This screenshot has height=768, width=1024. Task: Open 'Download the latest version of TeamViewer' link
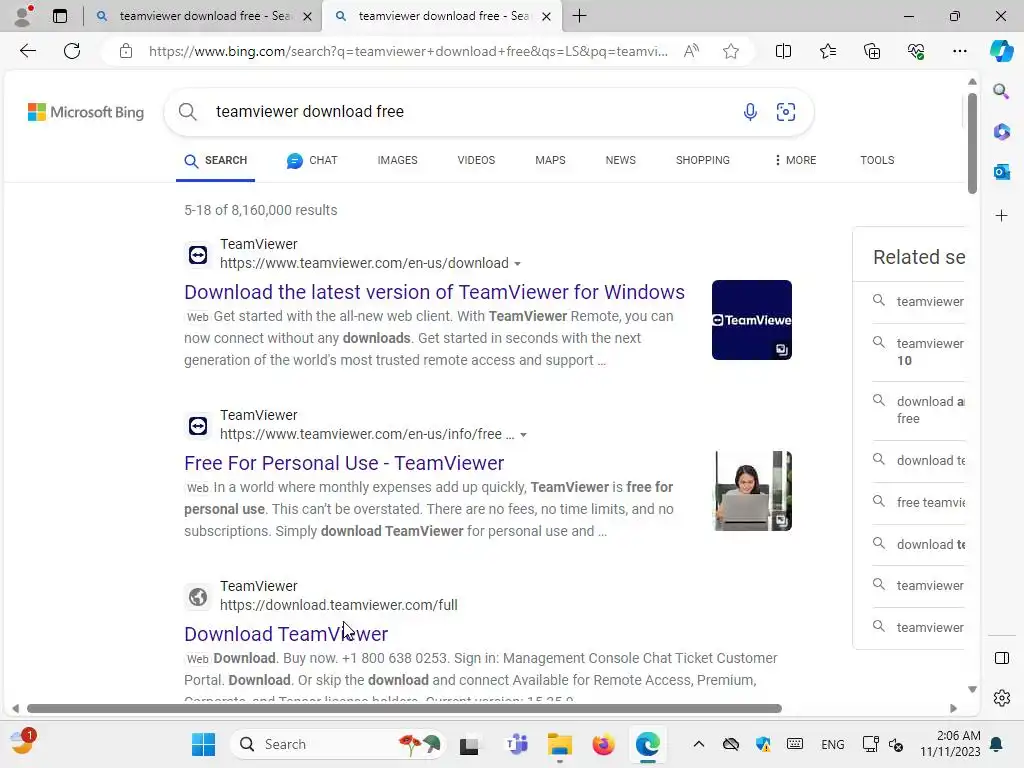click(434, 292)
